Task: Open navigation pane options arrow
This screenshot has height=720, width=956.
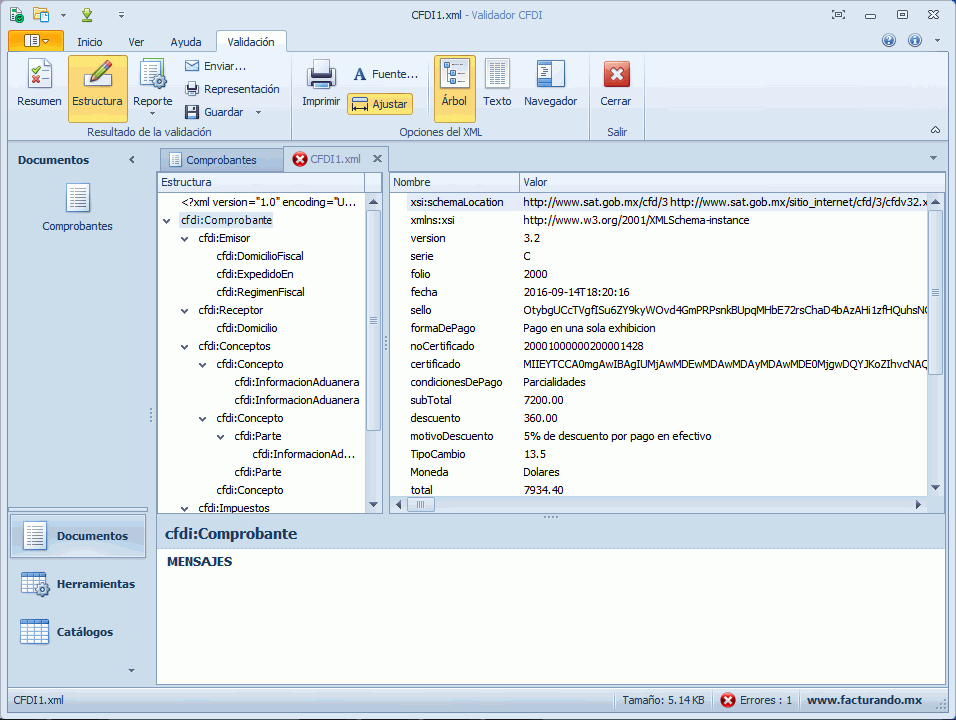Action: click(x=131, y=671)
